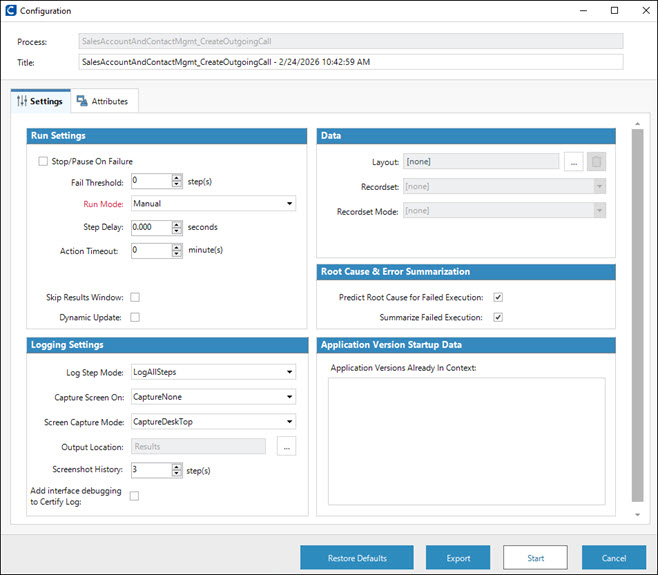Open the Capture Screen On dropdown
Screen dimensions: 658x575
[x=213, y=397]
